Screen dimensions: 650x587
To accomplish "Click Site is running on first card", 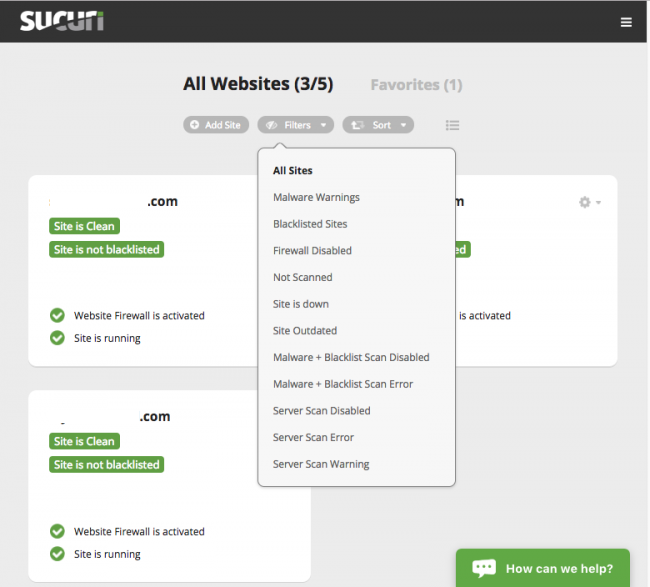I will pos(107,338).
